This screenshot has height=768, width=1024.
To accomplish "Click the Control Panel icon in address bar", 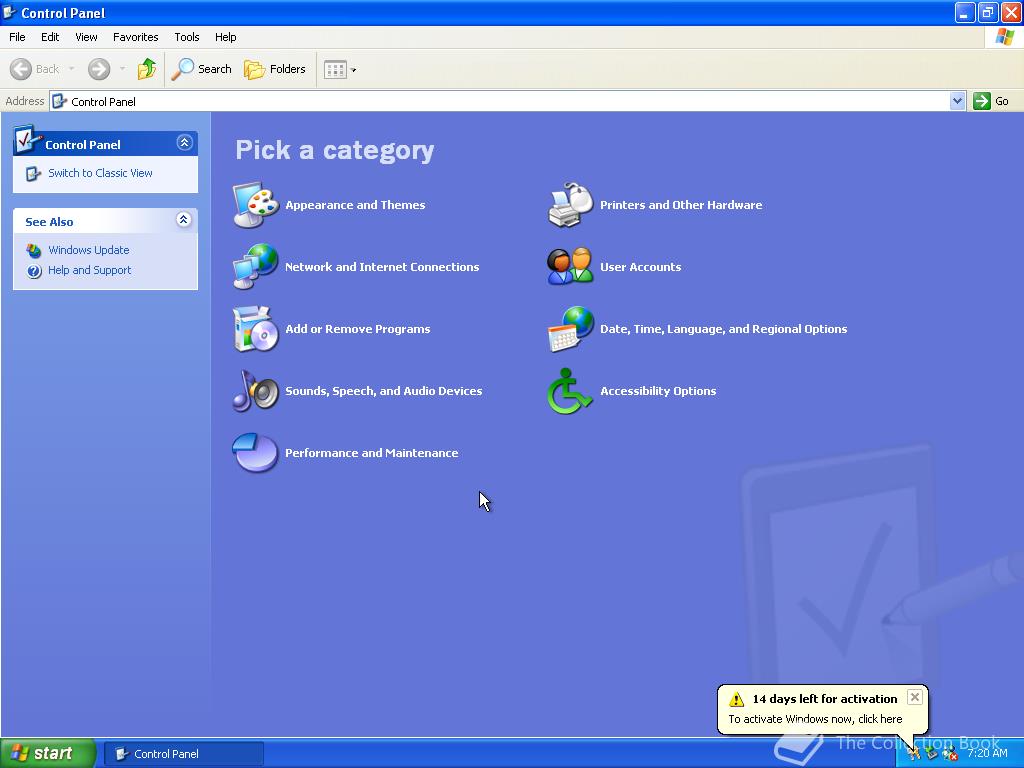I will point(59,101).
